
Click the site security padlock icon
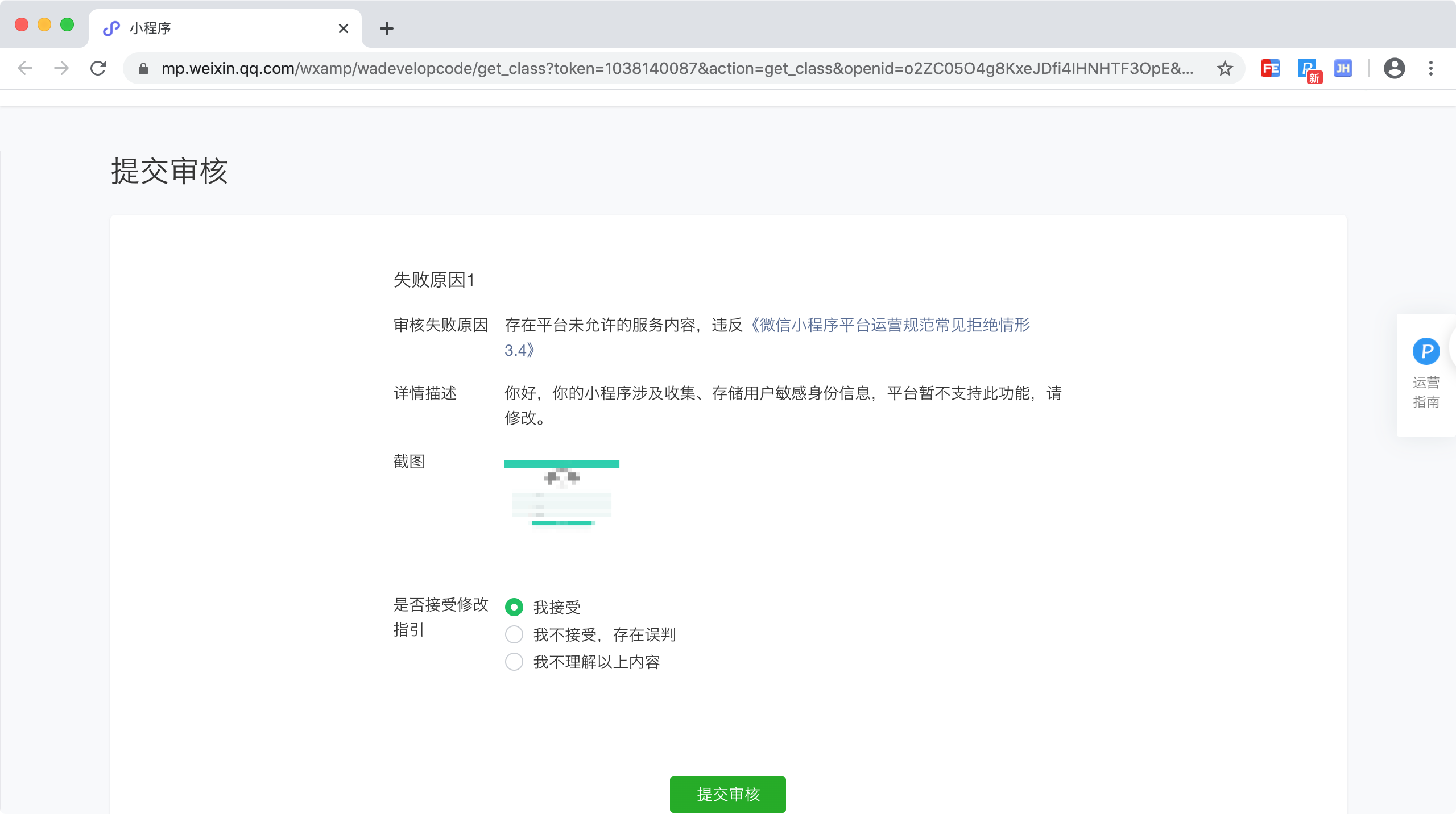click(x=143, y=68)
